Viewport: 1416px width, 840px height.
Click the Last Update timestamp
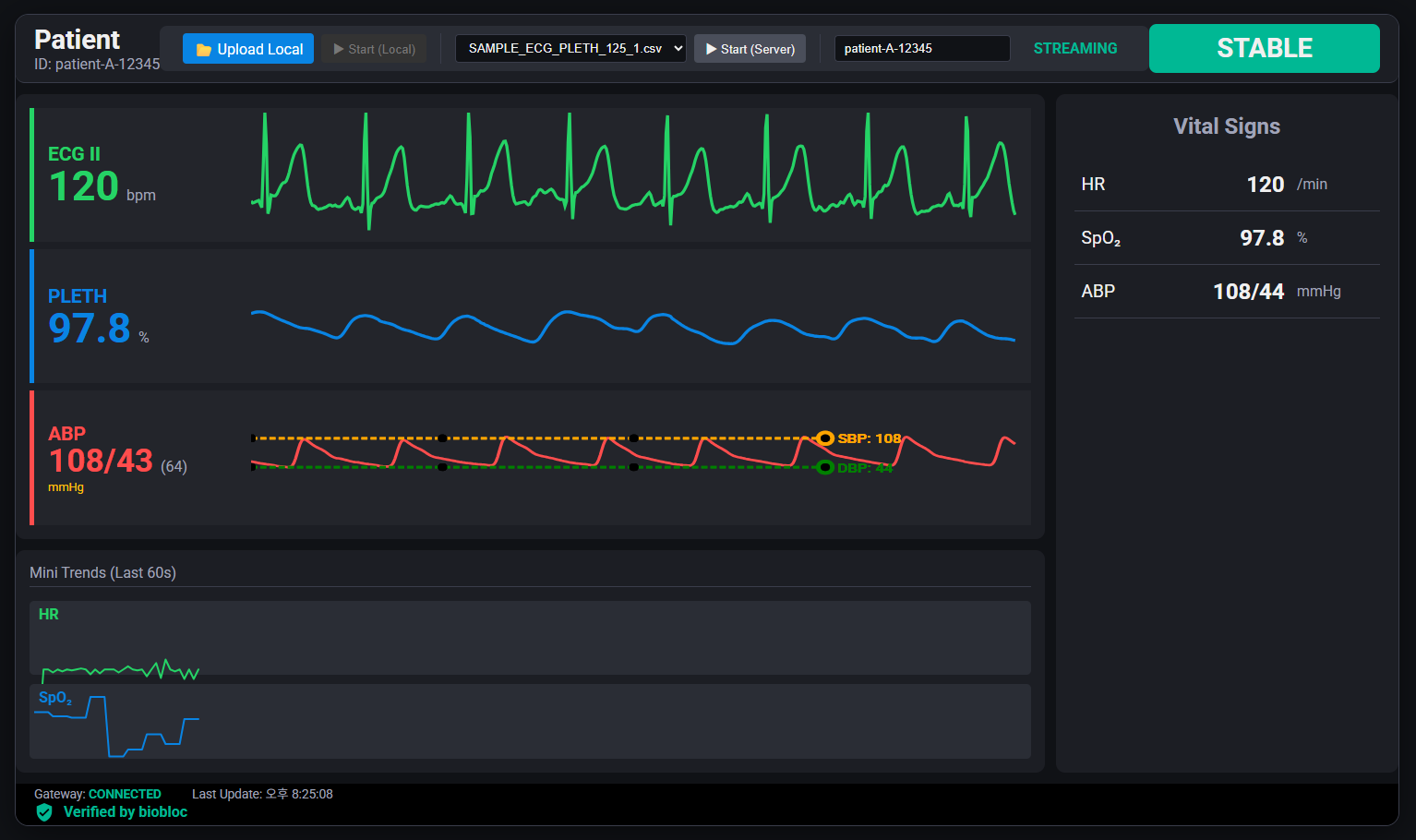click(x=262, y=794)
